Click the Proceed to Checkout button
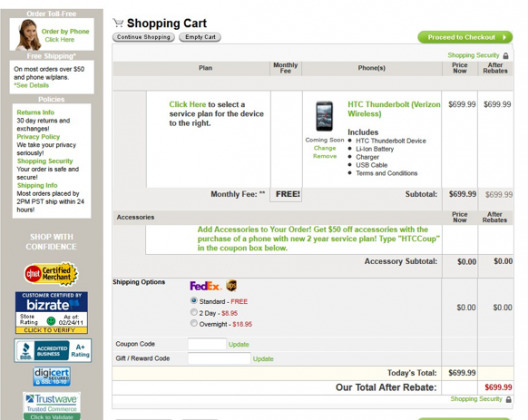The image size is (528, 420). (465, 37)
